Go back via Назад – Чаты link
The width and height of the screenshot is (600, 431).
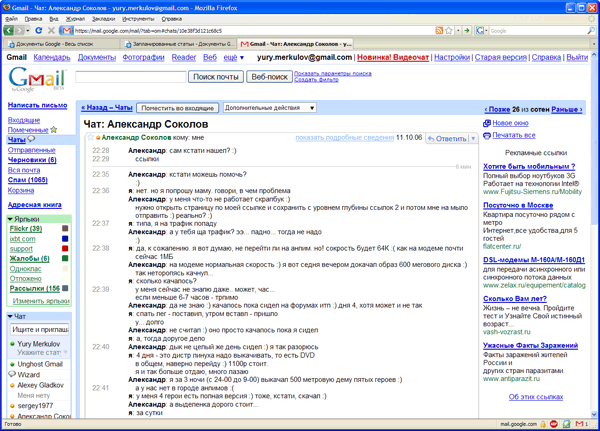coord(107,108)
